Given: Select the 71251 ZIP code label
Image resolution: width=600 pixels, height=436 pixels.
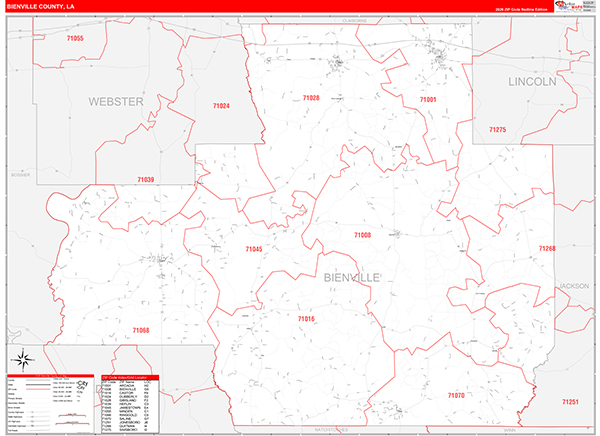Looking at the screenshot, I should [x=570, y=402].
